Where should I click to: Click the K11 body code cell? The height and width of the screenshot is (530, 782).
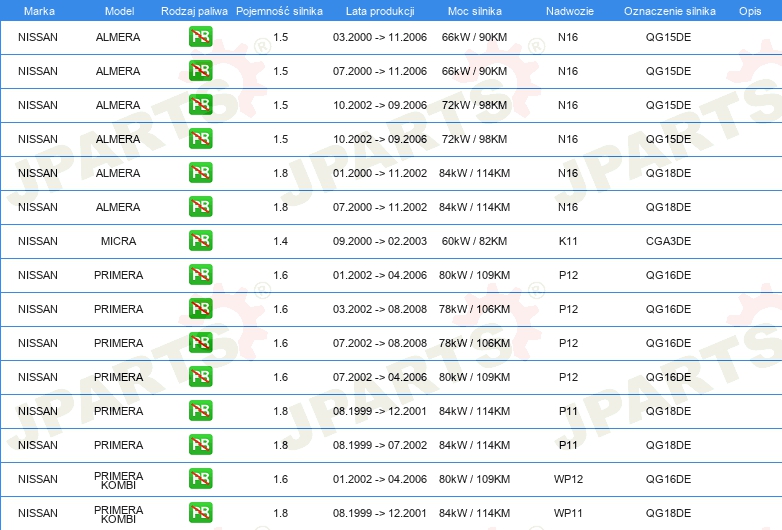[x=568, y=241]
